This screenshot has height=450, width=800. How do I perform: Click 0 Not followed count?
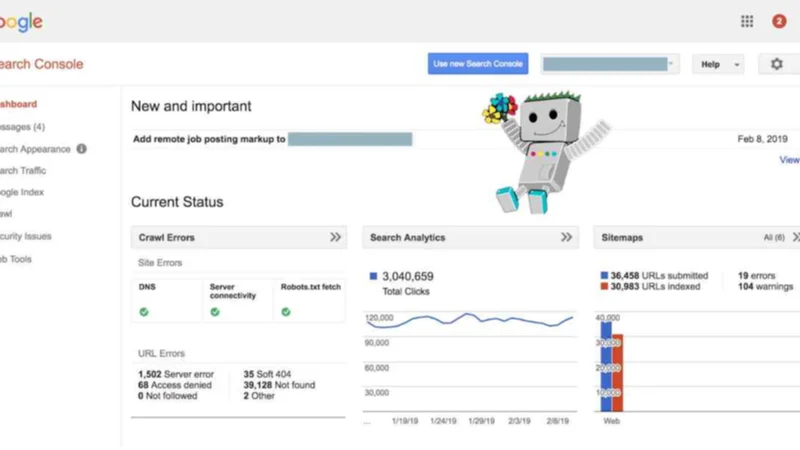(x=167, y=396)
